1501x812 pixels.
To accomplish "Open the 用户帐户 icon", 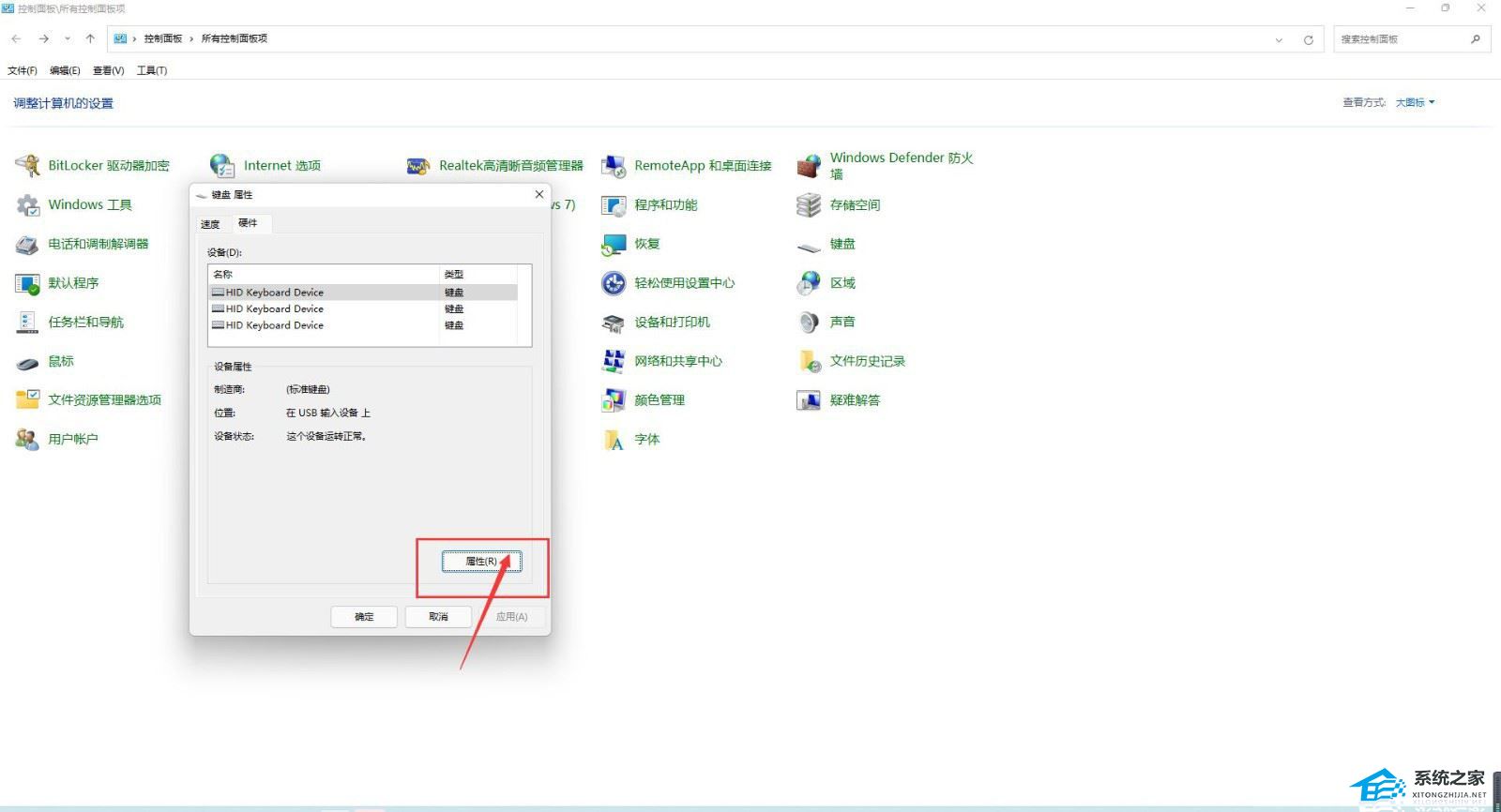I will pyautogui.click(x=28, y=440).
